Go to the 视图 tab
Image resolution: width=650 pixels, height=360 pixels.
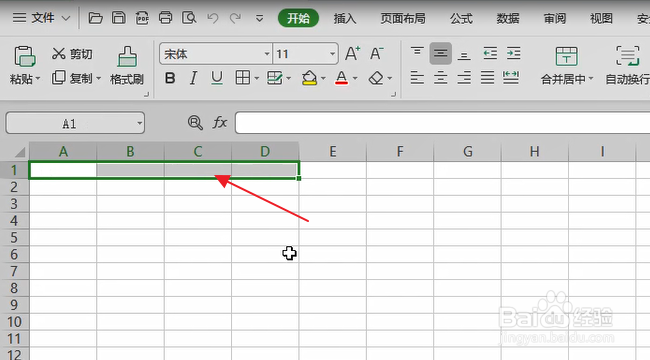coord(601,18)
